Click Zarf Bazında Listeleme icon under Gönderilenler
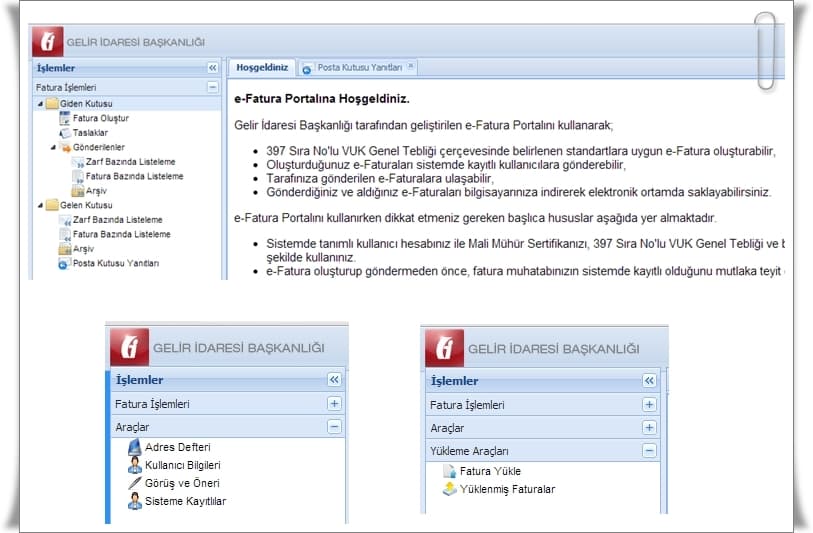This screenshot has width=813, height=533. pyautogui.click(x=78, y=162)
